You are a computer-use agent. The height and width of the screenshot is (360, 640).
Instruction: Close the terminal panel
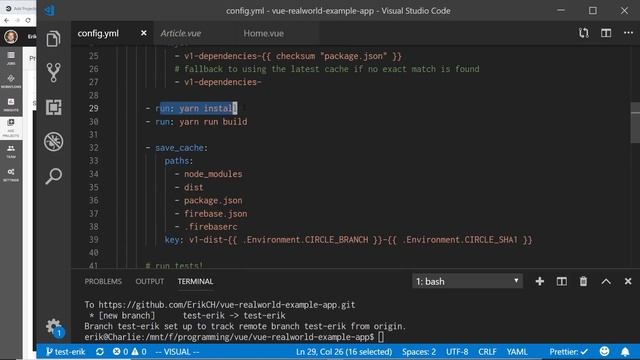click(628, 281)
